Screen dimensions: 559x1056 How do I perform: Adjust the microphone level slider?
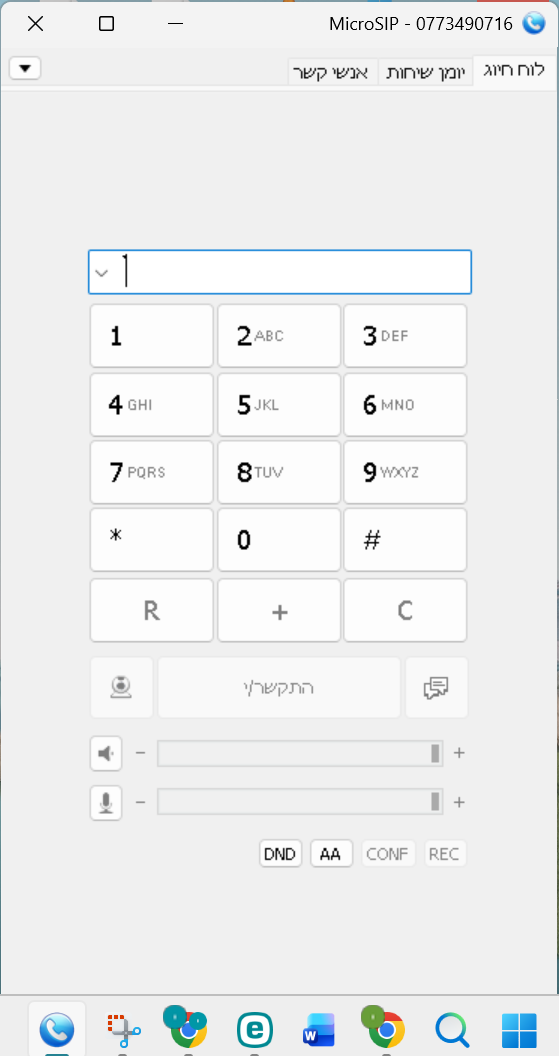tap(300, 801)
